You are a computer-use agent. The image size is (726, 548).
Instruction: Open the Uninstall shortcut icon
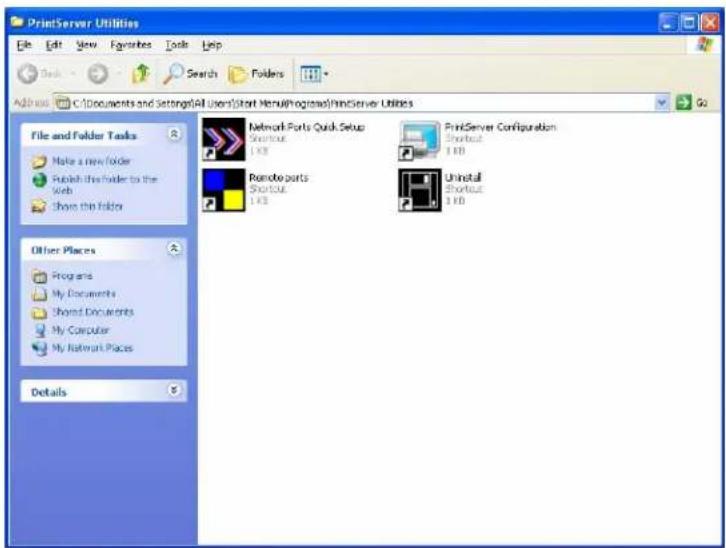coord(420,190)
